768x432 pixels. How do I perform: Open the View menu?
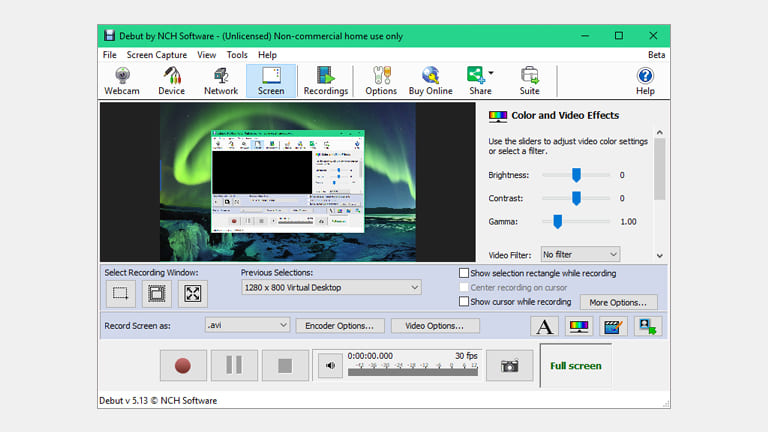click(206, 55)
